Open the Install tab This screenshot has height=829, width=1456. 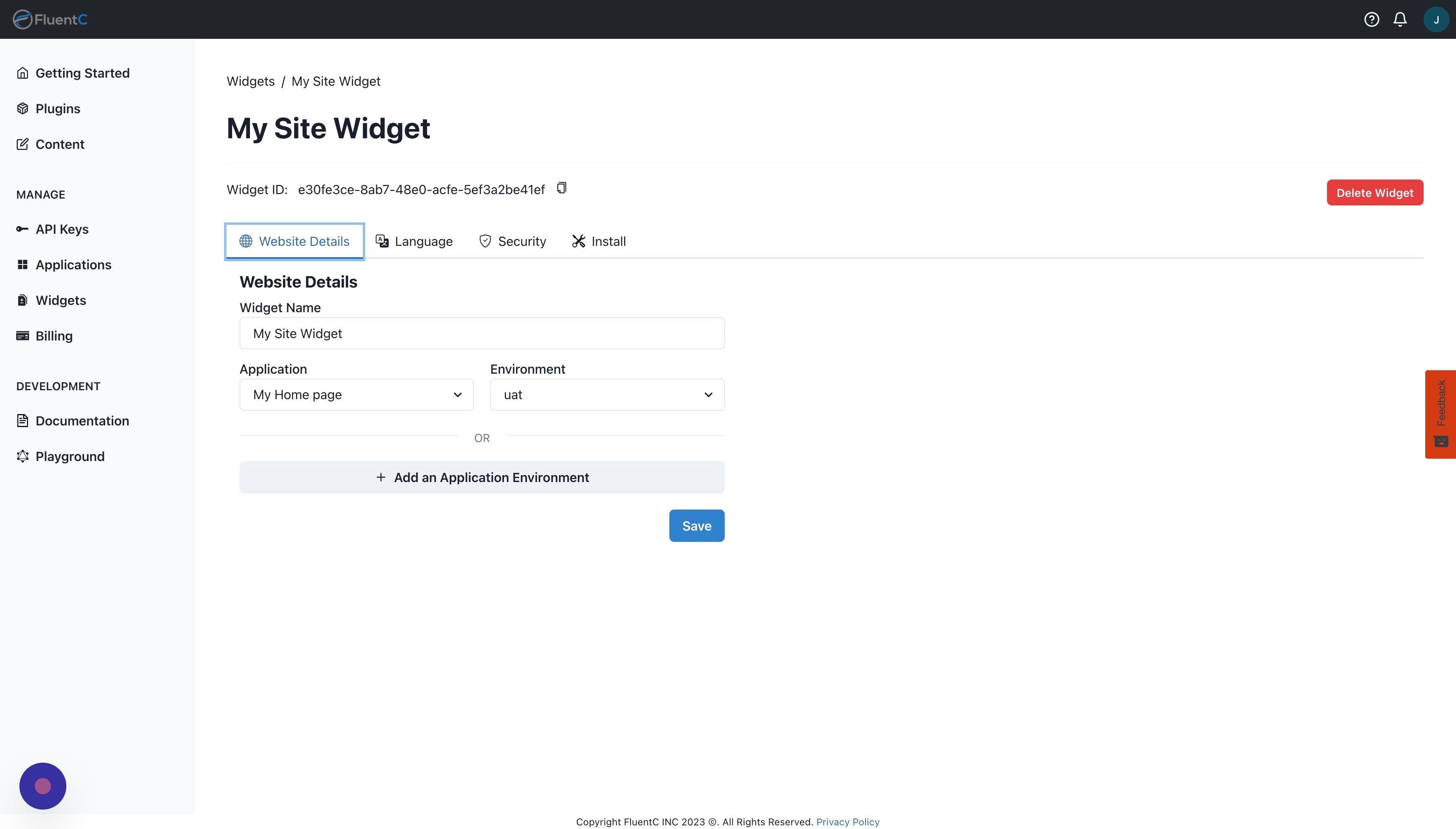[599, 241]
